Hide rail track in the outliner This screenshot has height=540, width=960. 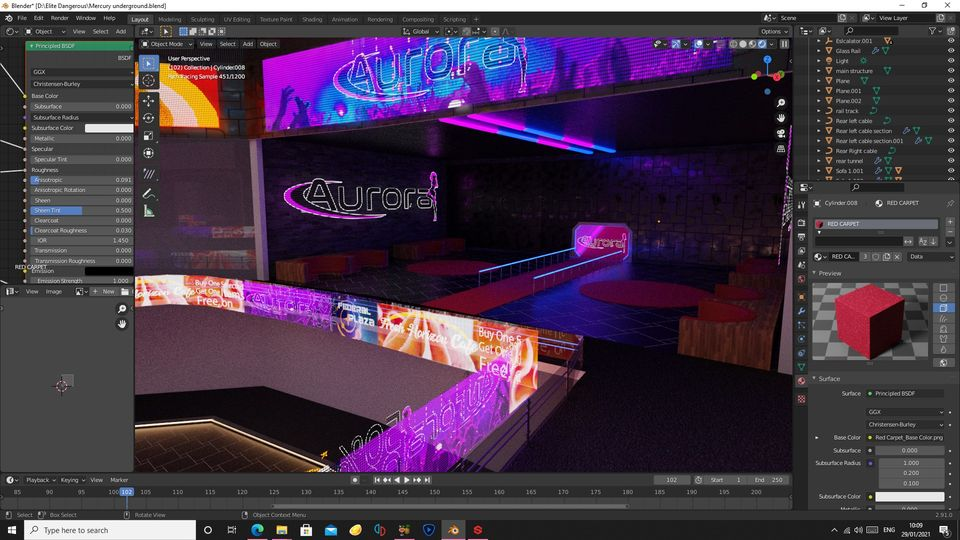951,111
